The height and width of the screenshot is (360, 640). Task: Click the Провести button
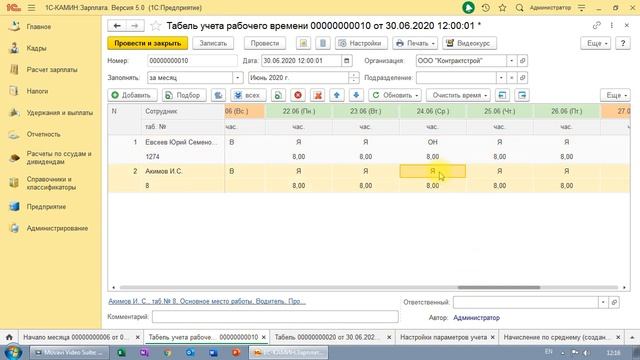click(264, 43)
